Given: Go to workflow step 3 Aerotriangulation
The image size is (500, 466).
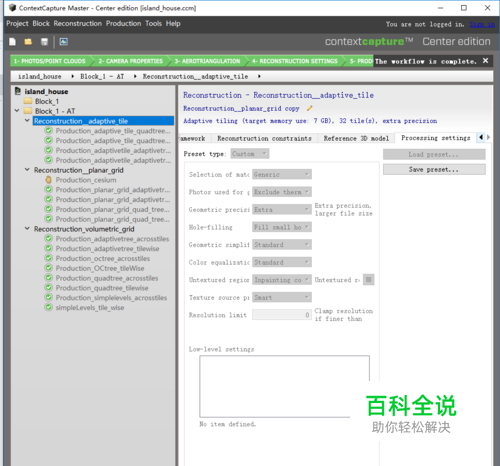Looking at the screenshot, I should coord(207,61).
